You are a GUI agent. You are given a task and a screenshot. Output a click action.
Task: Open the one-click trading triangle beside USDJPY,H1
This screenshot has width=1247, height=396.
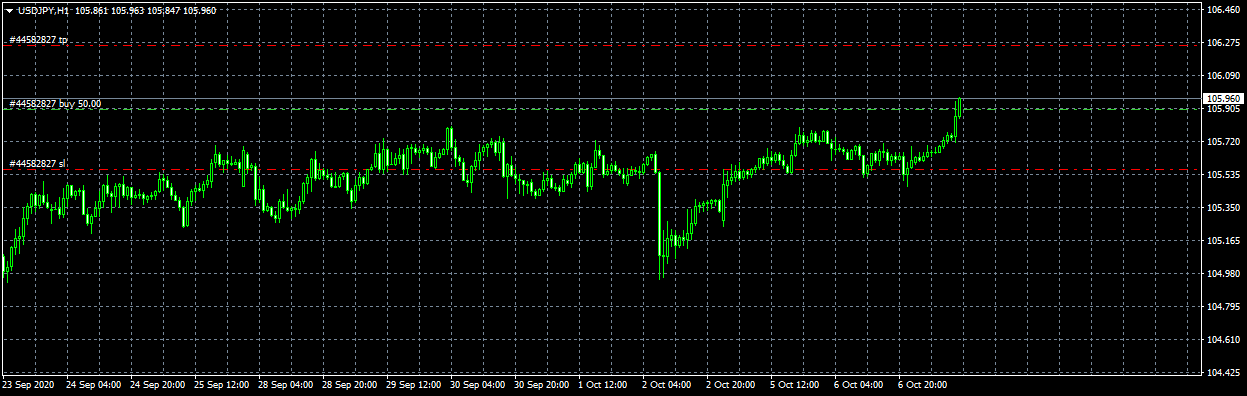point(9,10)
